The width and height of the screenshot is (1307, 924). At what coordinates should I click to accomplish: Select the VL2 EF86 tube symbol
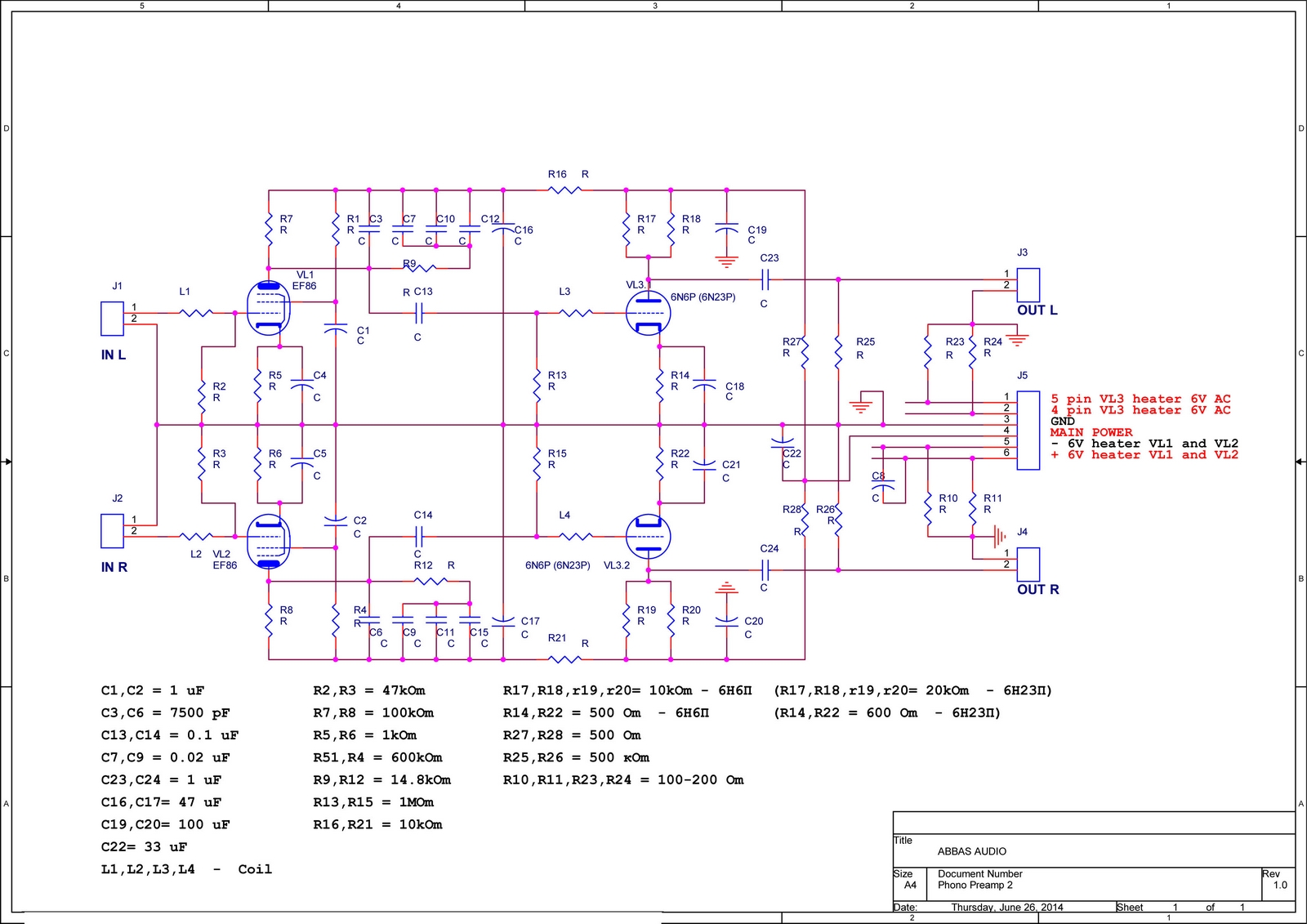[268, 541]
